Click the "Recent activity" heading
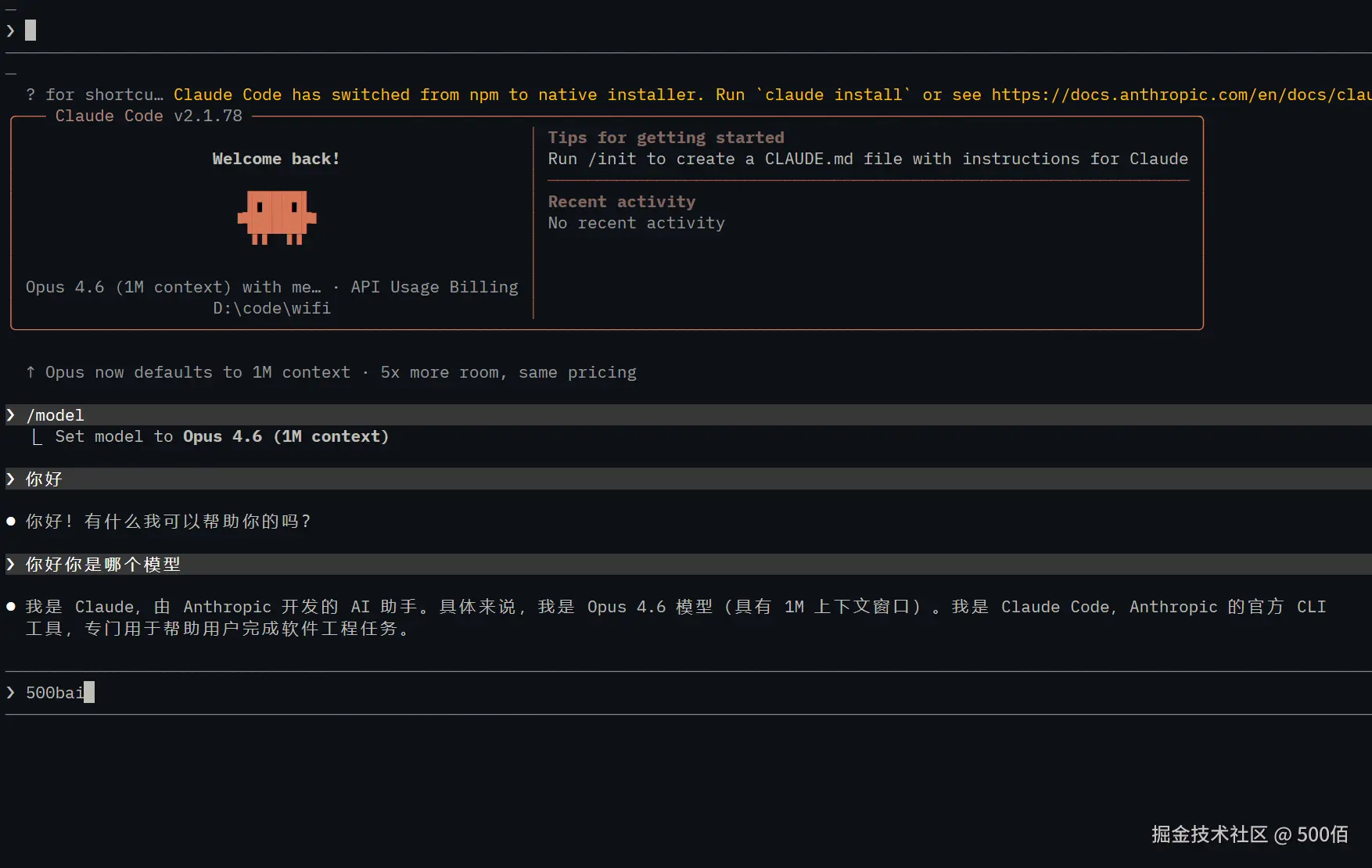The image size is (1372, 868). coord(621,202)
